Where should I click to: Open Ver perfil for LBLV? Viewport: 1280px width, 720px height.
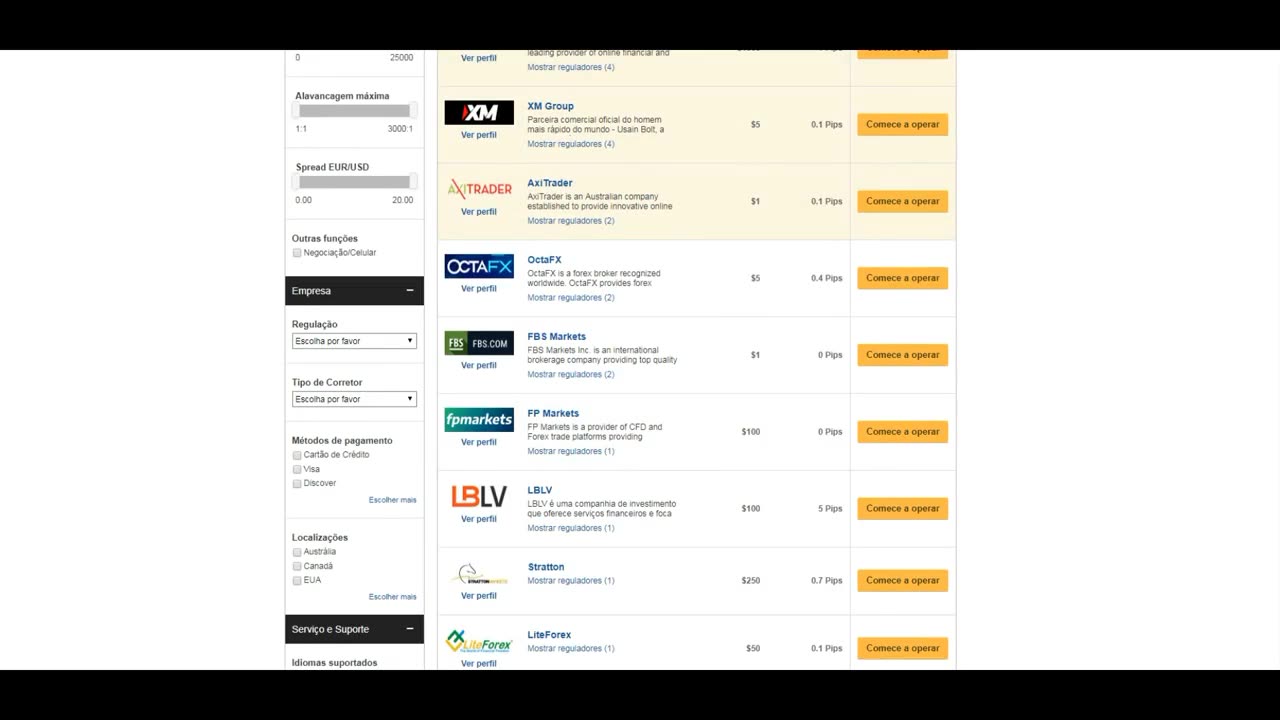(x=479, y=519)
